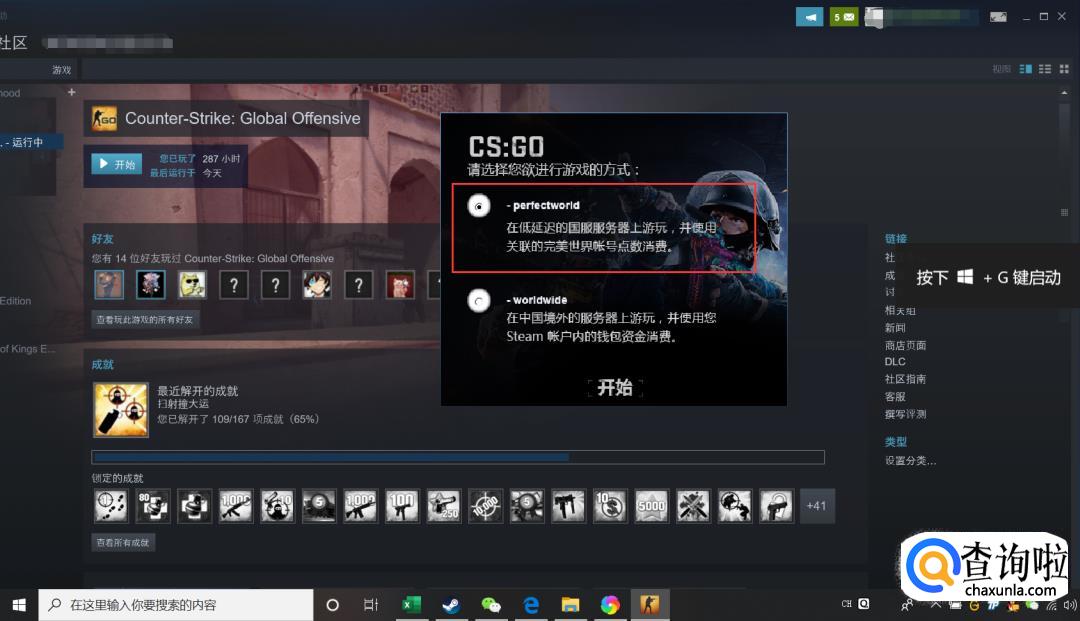Open the Windows Start menu
The height and width of the screenshot is (621, 1080).
[x=19, y=605]
